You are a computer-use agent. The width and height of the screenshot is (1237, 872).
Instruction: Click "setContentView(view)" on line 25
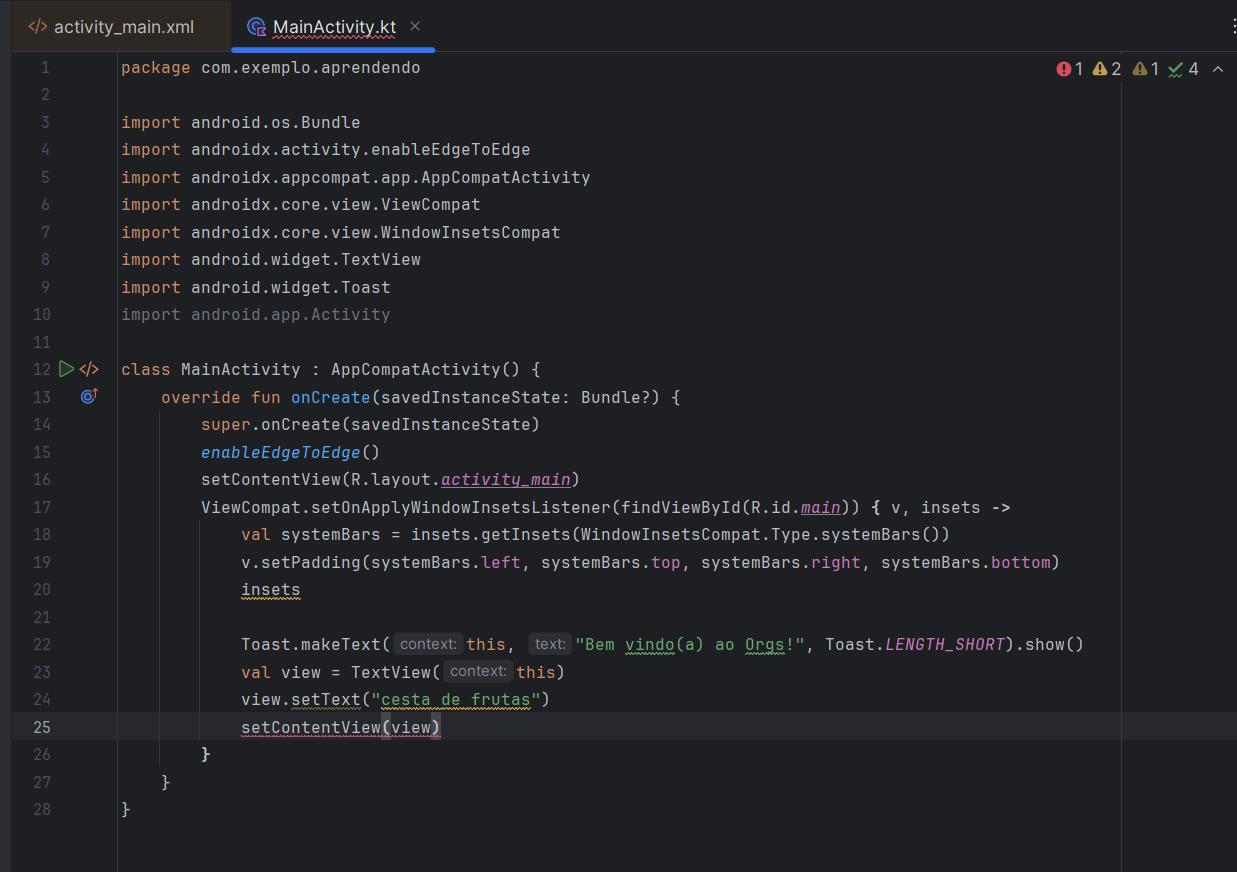point(341,727)
